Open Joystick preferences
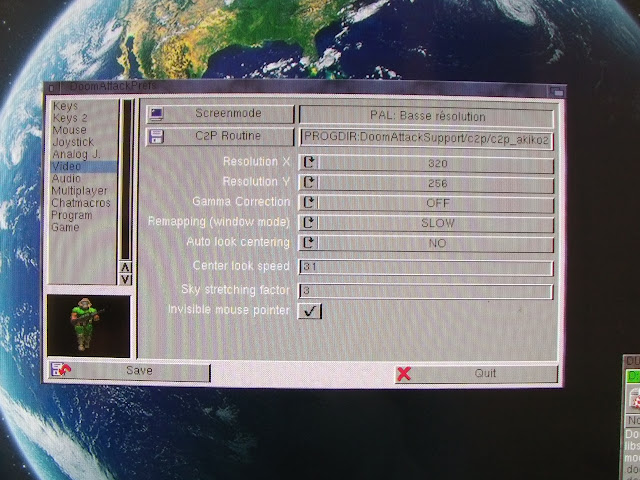This screenshot has height=480, width=640. click(x=73, y=142)
